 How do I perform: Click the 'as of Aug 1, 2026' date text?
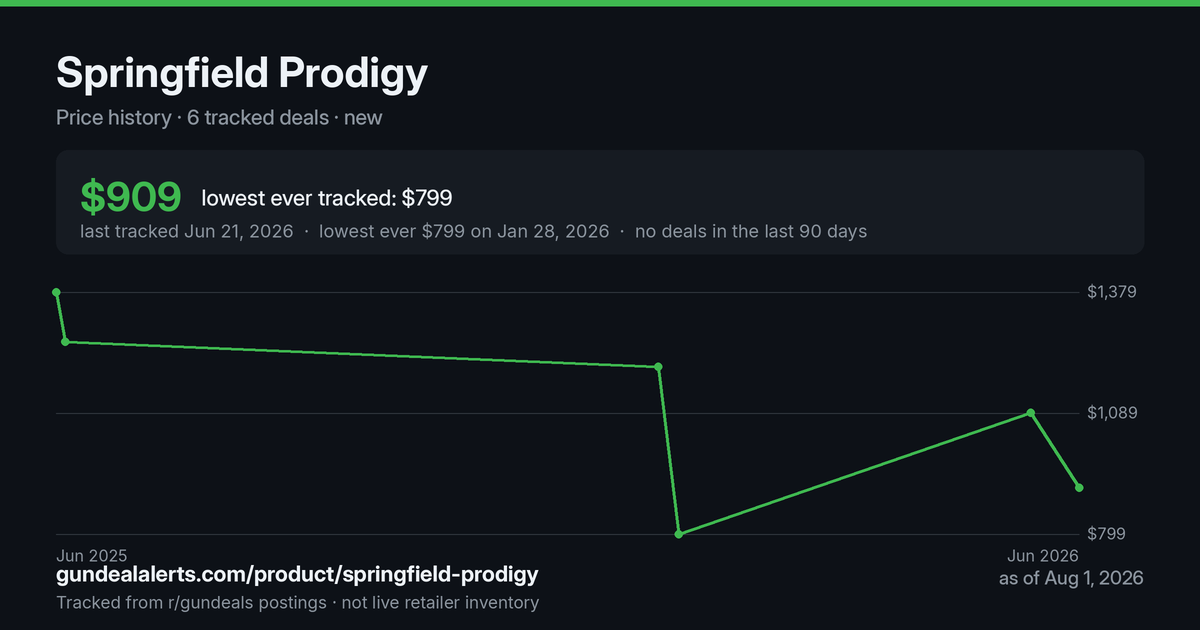pos(1071,578)
